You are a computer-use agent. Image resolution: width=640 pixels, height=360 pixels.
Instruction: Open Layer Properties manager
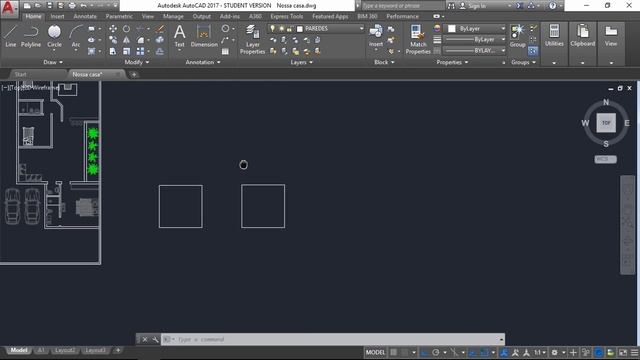(252, 39)
